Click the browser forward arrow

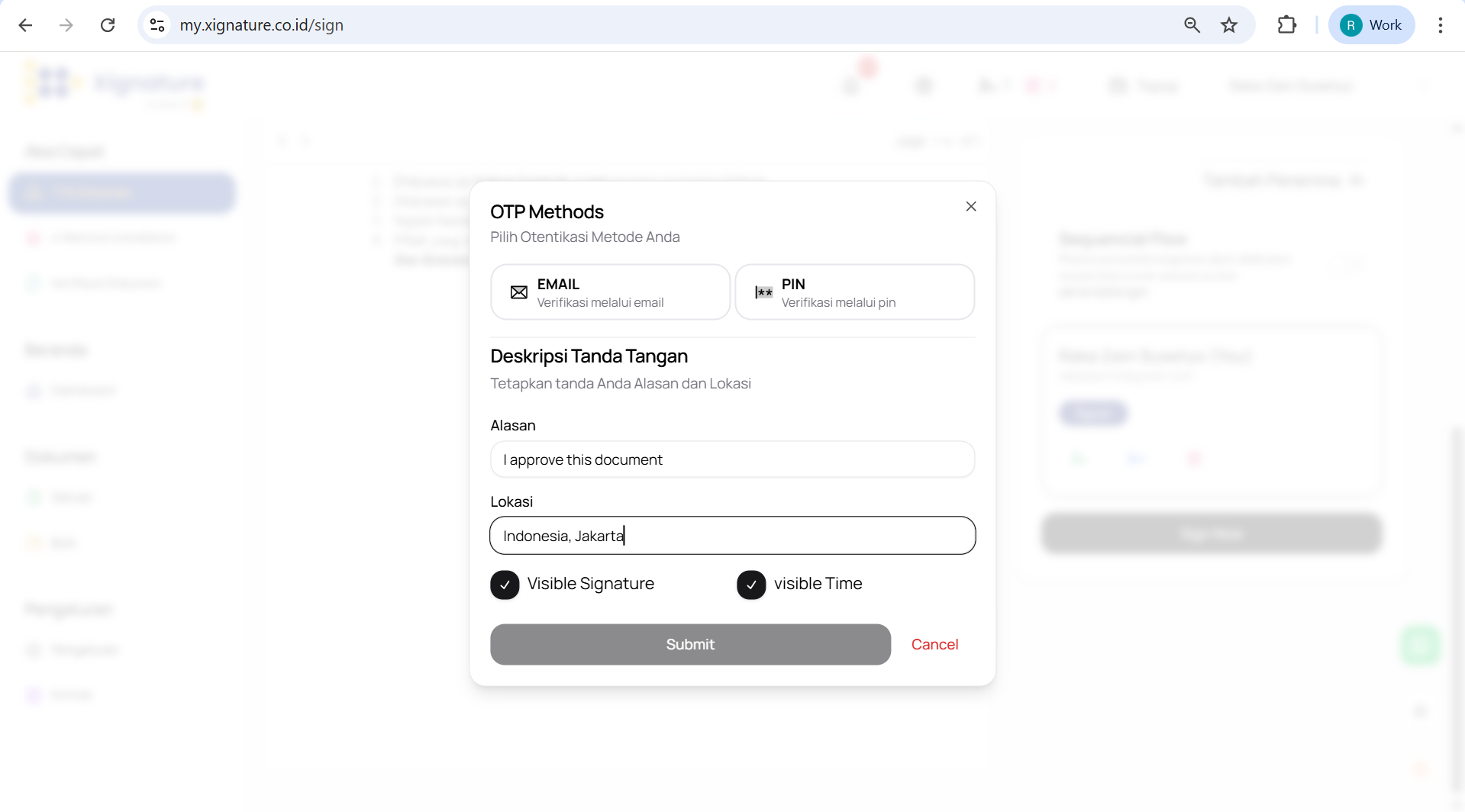(x=66, y=25)
